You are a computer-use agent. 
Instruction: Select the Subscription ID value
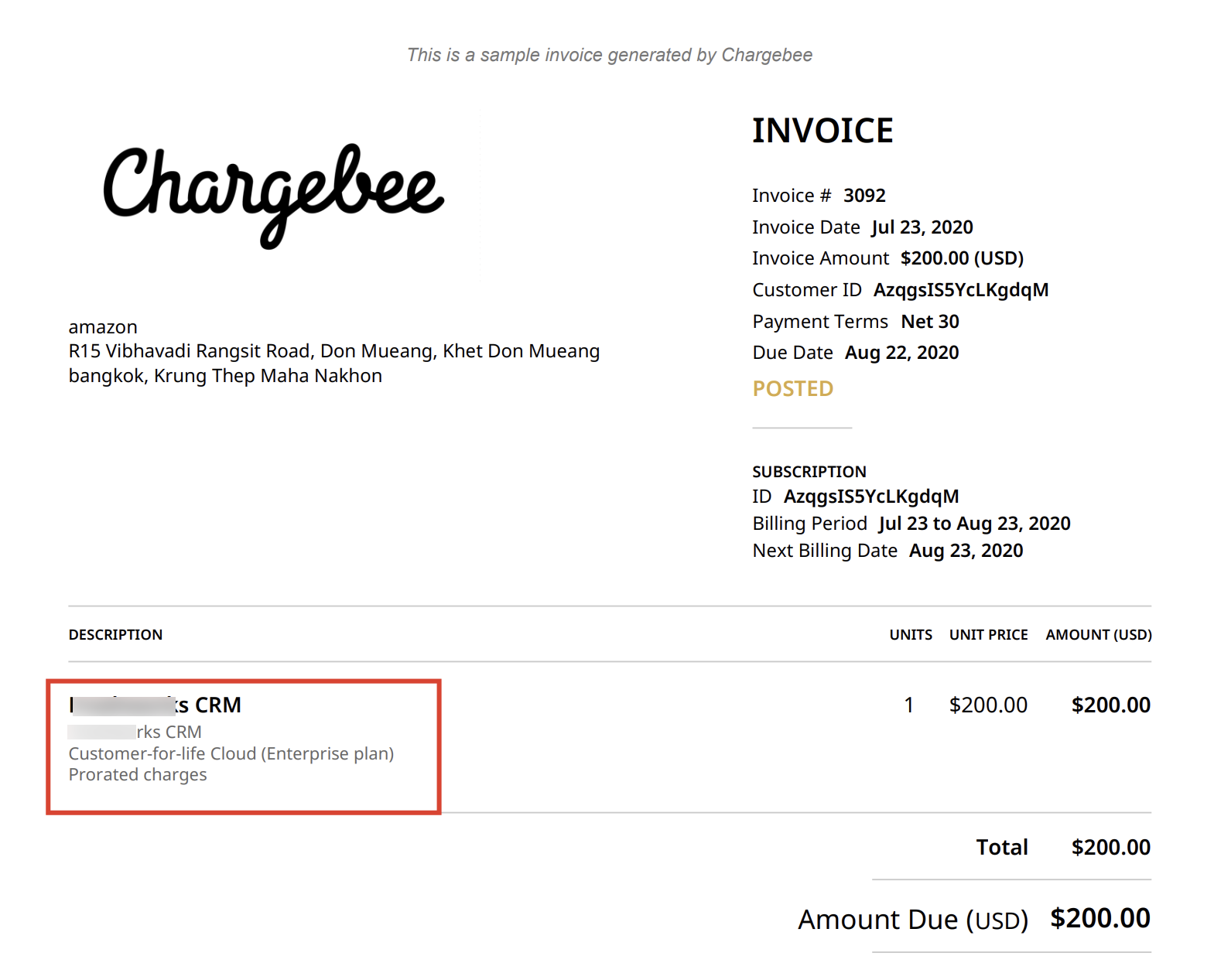[870, 497]
